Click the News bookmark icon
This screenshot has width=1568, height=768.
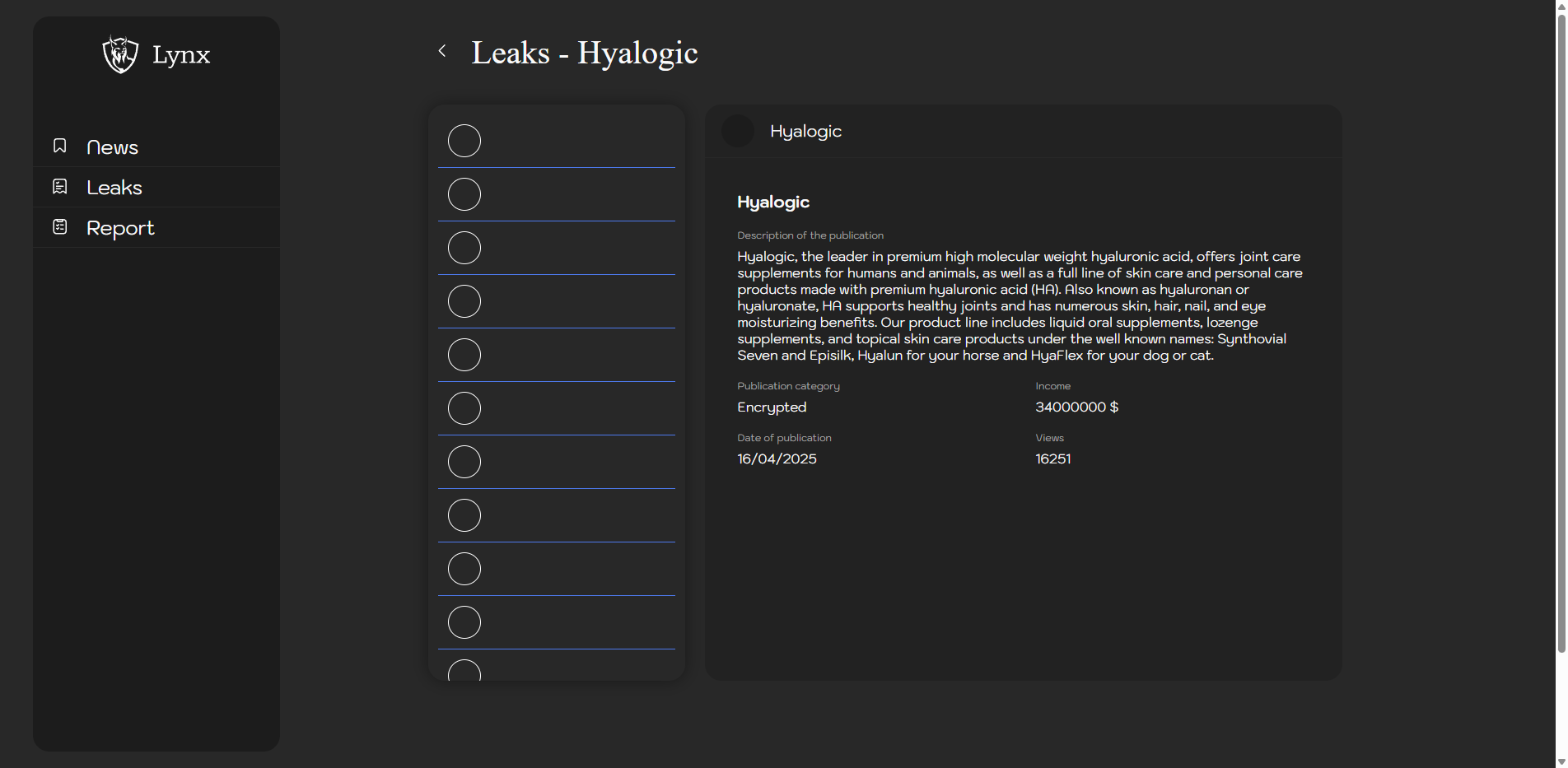click(x=60, y=146)
